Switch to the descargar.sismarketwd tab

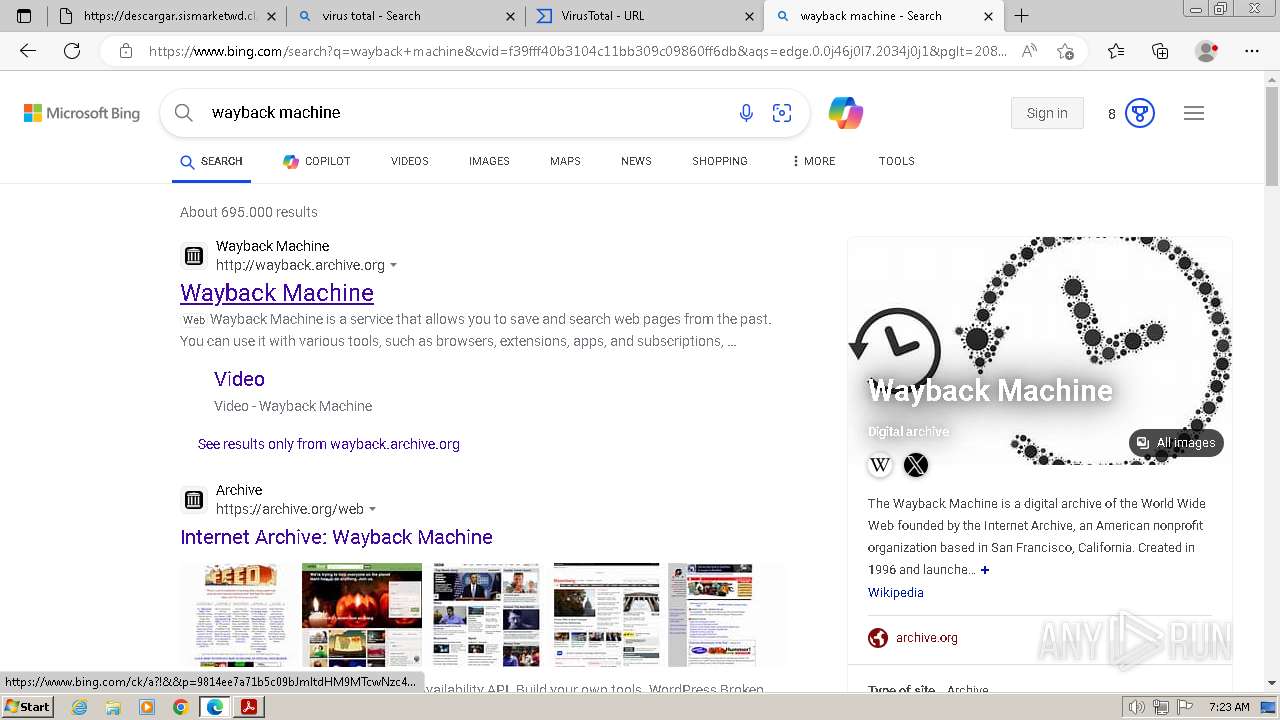coord(168,16)
